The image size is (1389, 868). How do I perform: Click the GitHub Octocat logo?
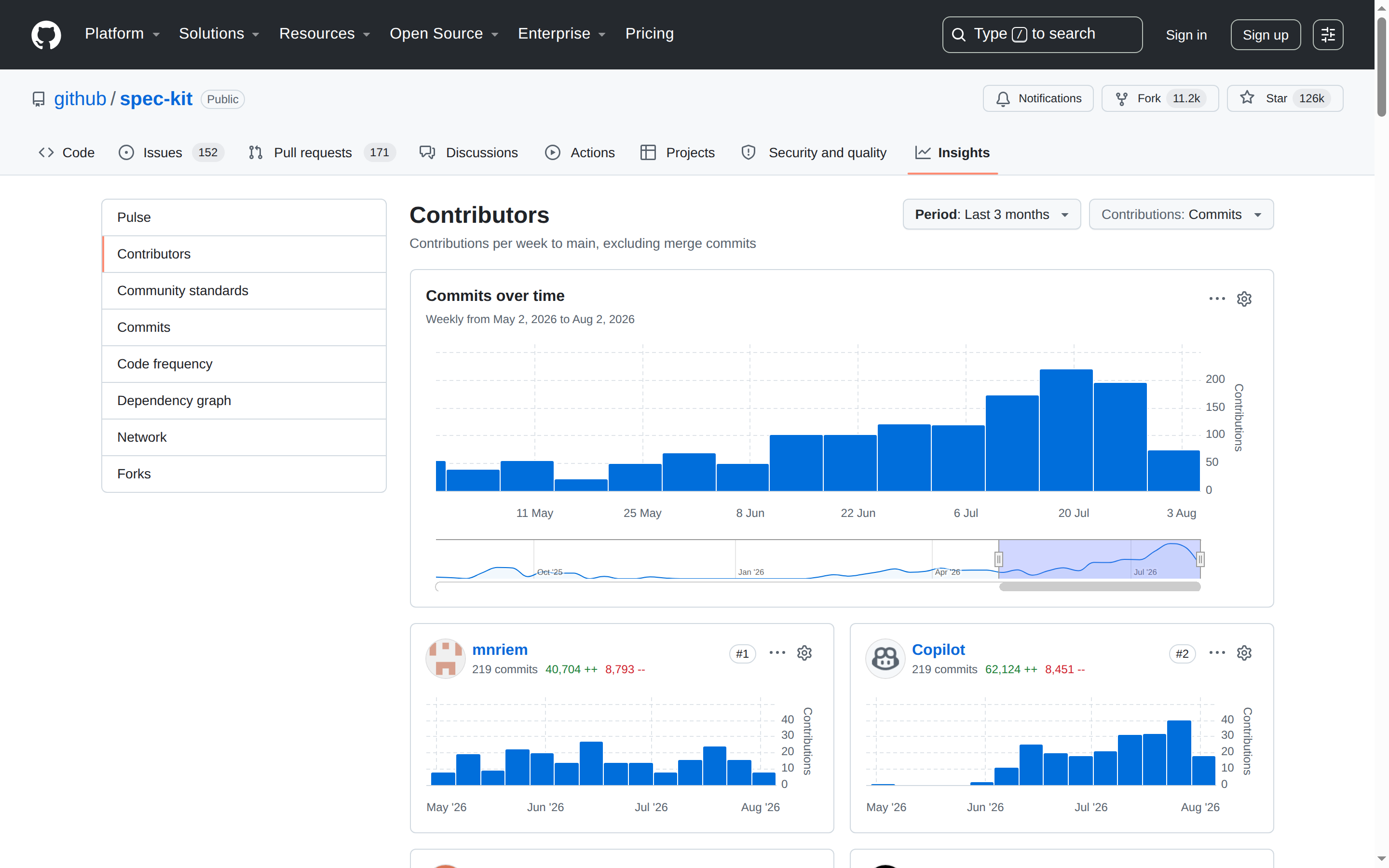46,34
